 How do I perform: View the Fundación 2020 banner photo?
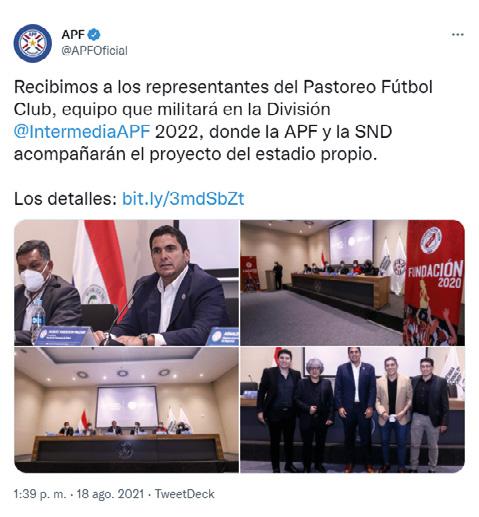click(352, 282)
